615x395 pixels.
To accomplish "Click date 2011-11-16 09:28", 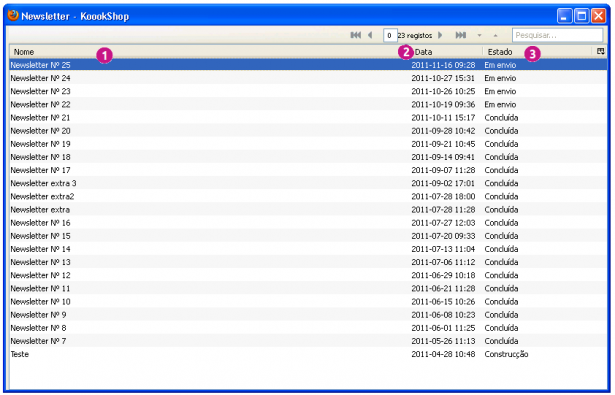I will point(443,65).
